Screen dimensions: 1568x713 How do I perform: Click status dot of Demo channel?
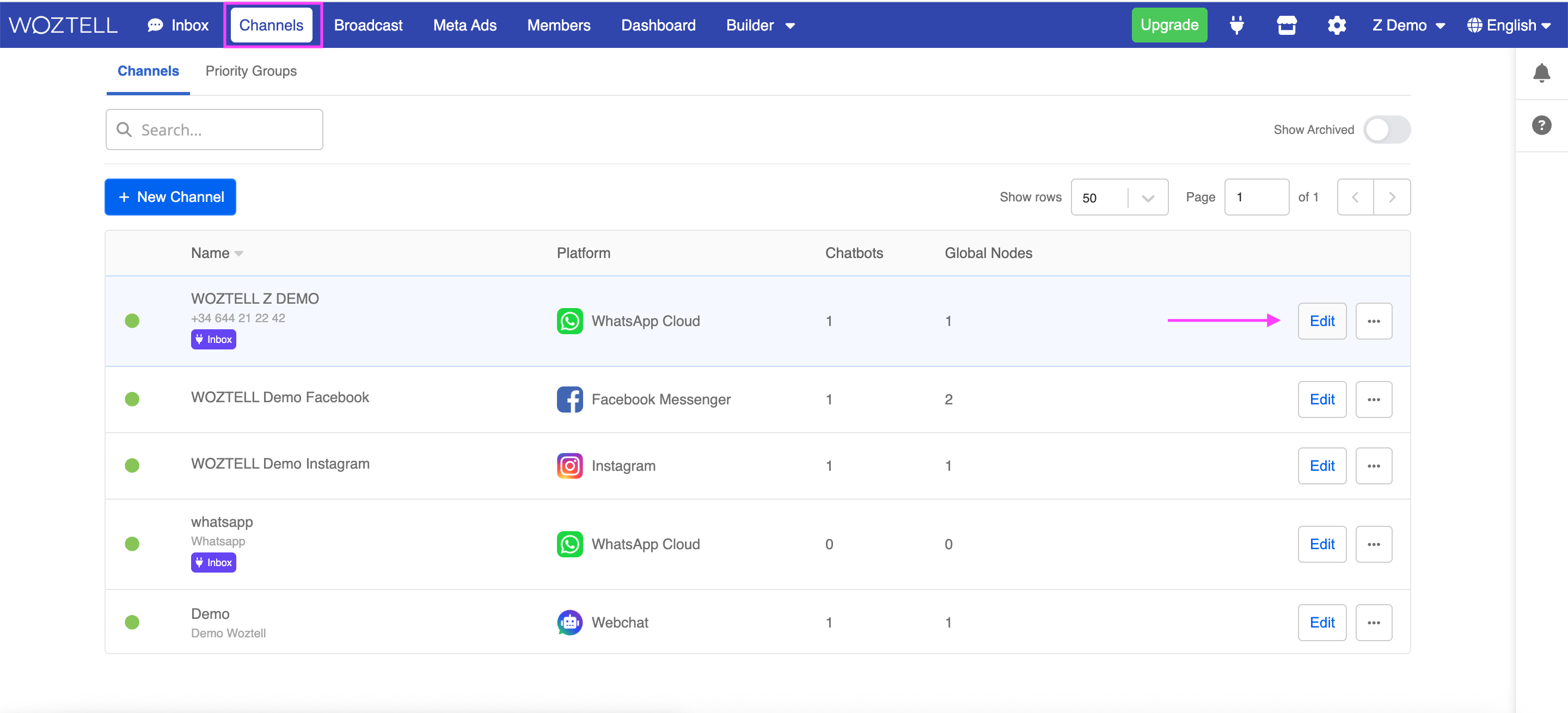point(132,622)
